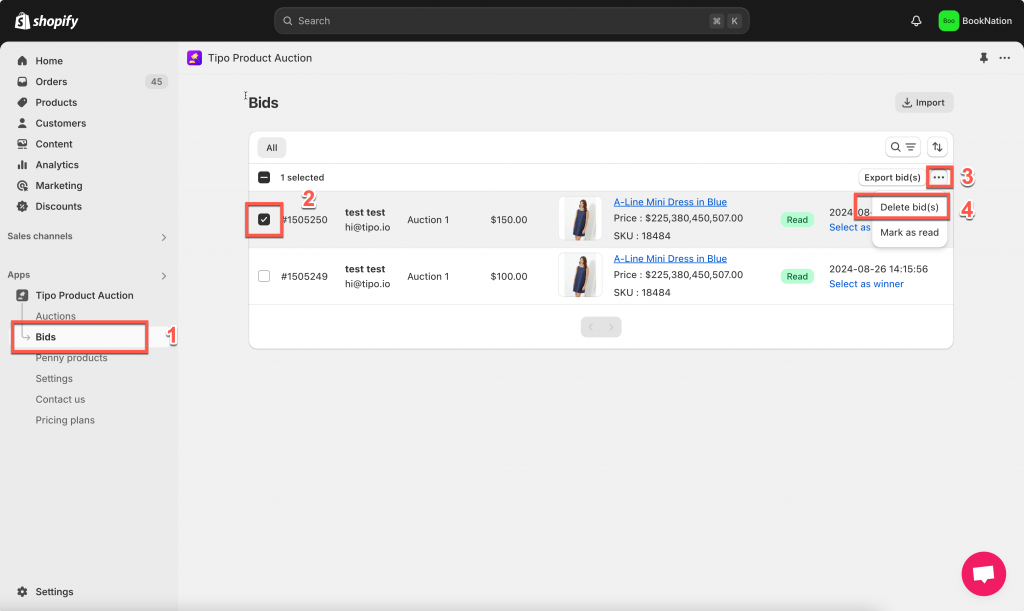Expand the Sales channels section
Image resolution: width=1024 pixels, height=611 pixels.
164,237
